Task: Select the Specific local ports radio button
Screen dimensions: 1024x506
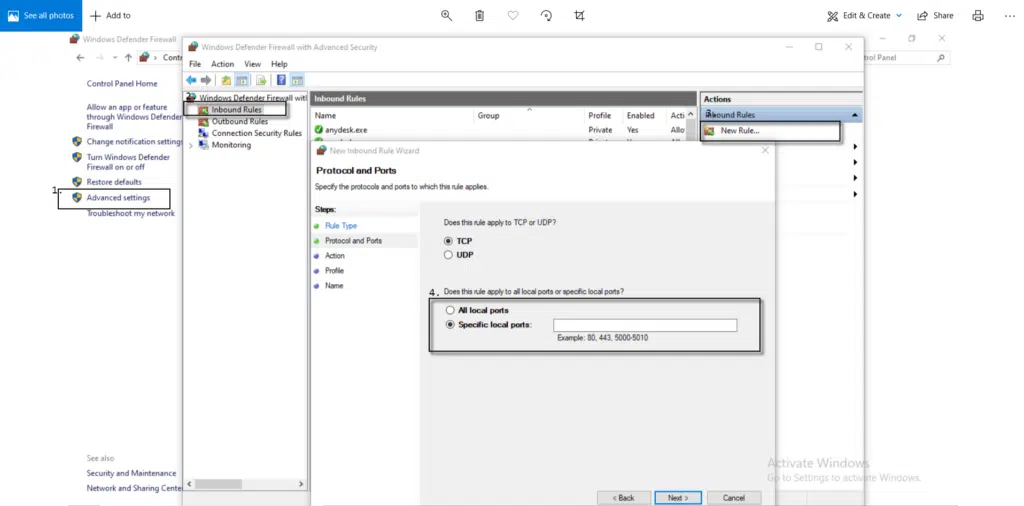Action: [449, 324]
